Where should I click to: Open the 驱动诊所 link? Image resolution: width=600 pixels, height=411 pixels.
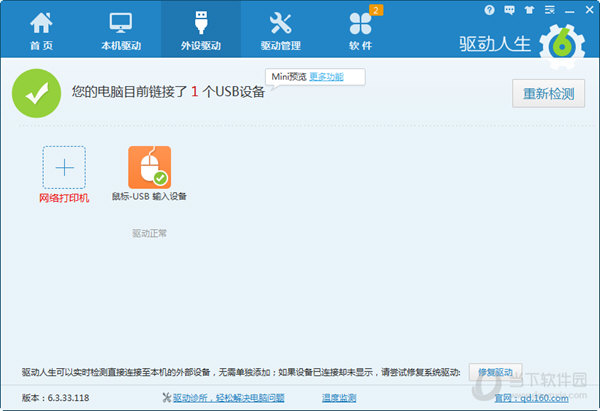(x=228, y=398)
